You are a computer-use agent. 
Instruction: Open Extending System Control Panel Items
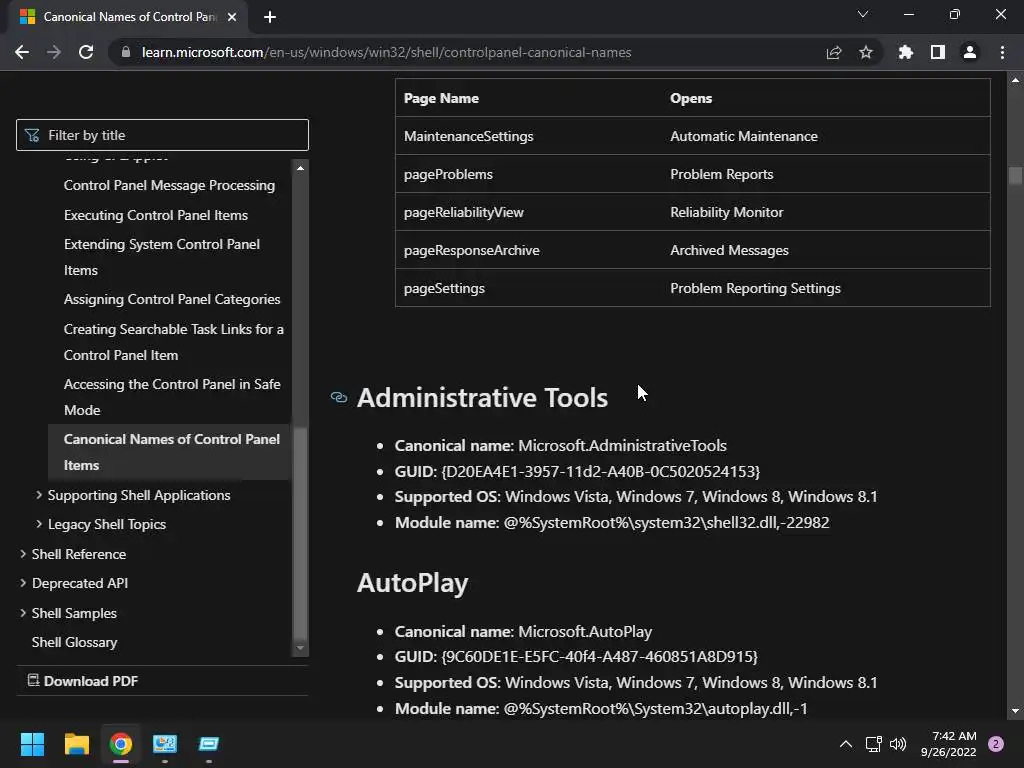pyautogui.click(x=161, y=257)
